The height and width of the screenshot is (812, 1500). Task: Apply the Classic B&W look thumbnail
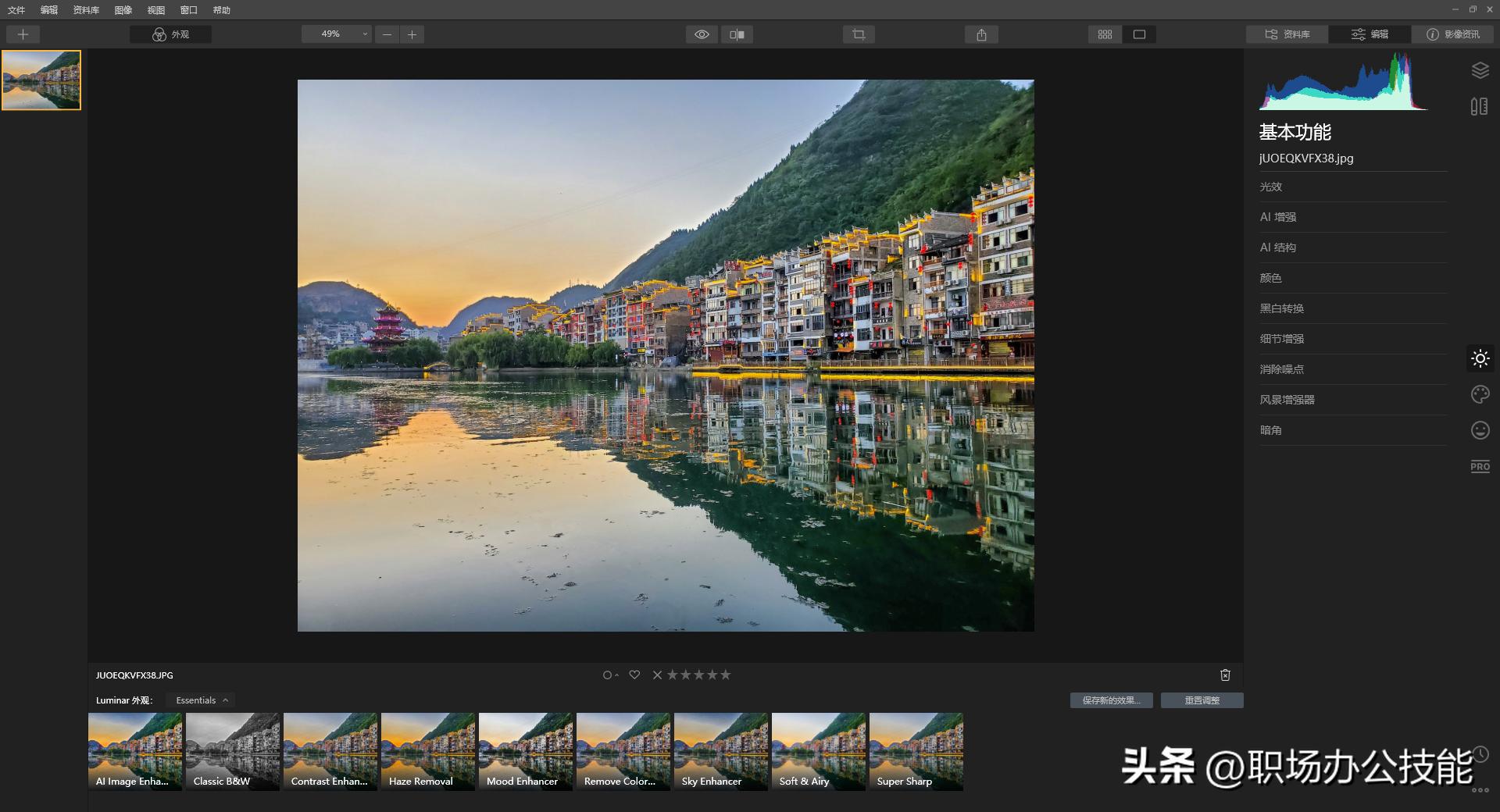(233, 751)
